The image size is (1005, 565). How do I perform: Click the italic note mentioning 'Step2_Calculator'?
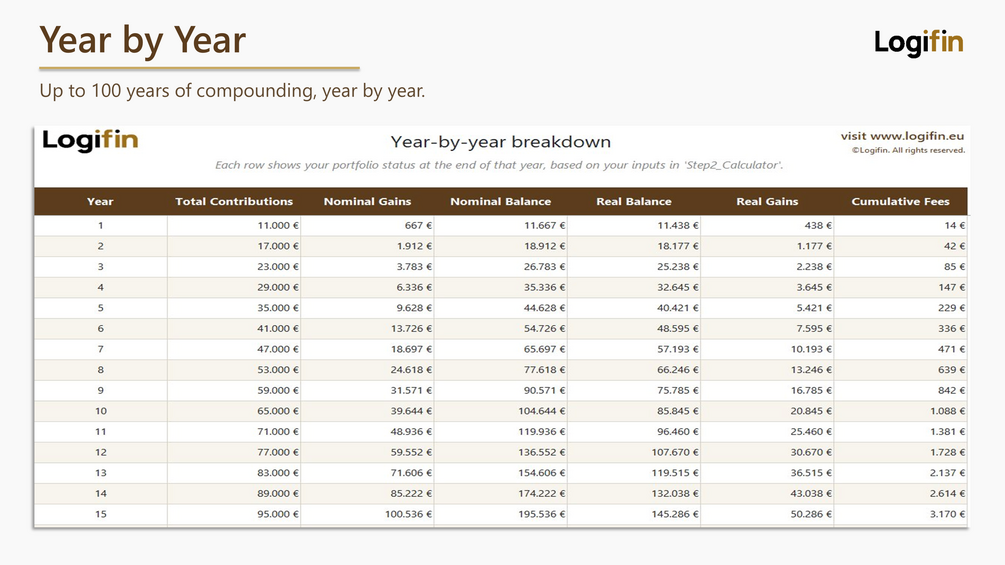(x=499, y=165)
